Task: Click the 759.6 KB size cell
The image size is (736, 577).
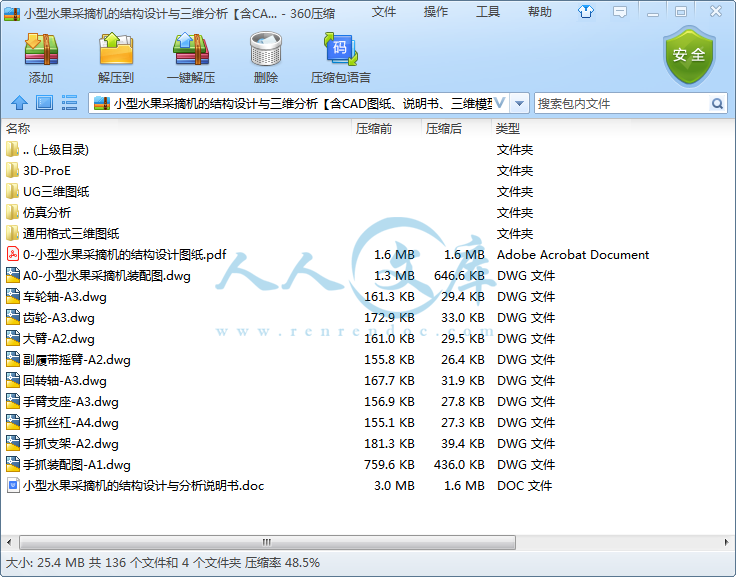Action: coord(389,464)
